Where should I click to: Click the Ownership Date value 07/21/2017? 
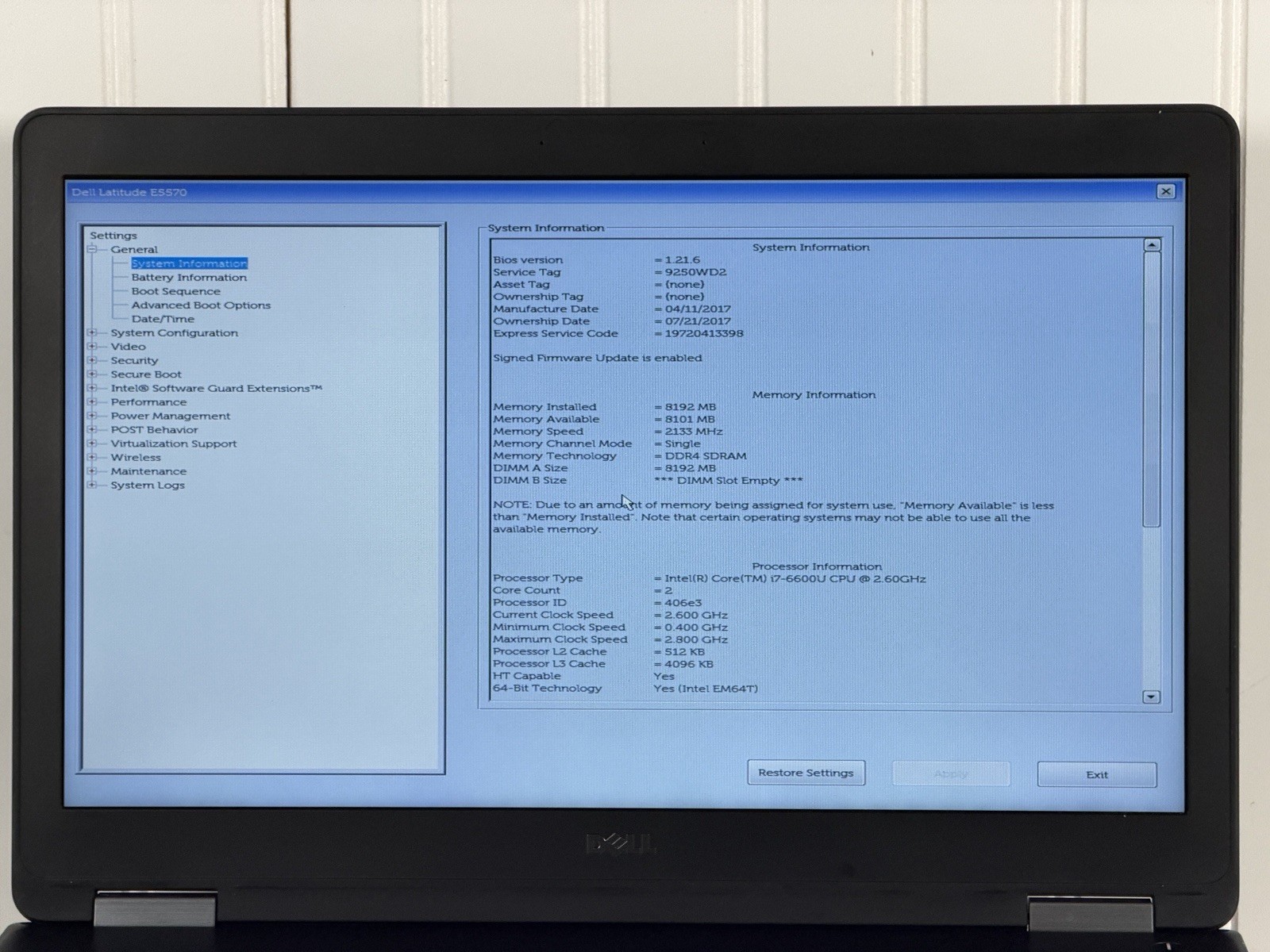[698, 321]
